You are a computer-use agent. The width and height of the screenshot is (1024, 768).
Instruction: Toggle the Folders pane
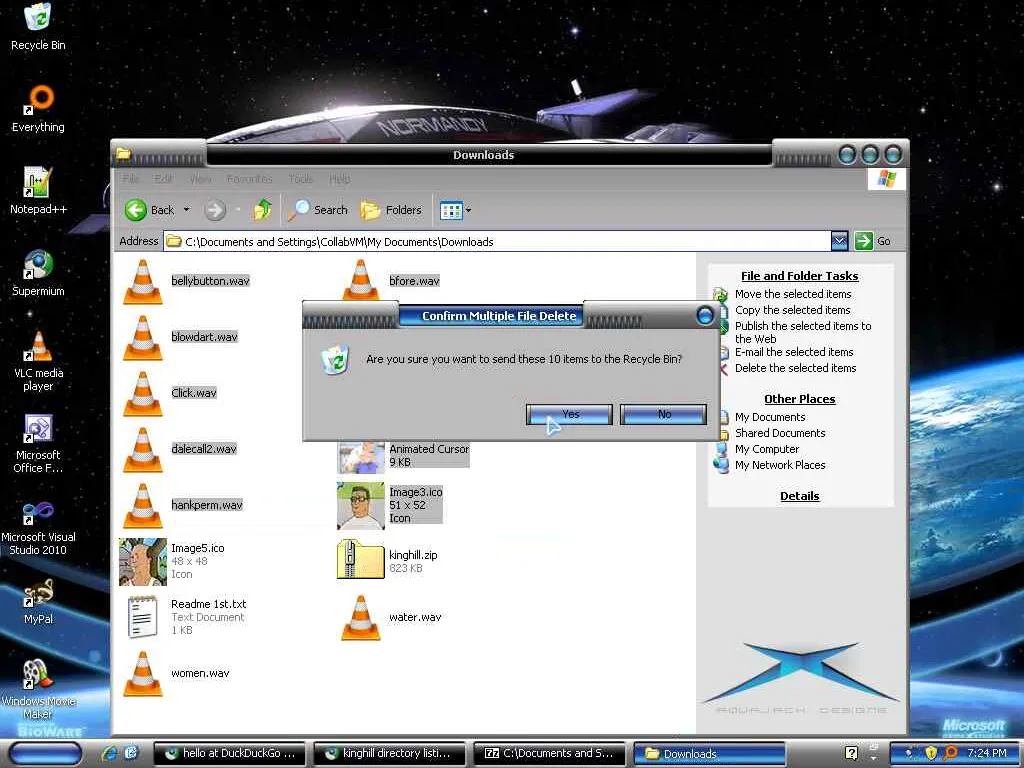(x=391, y=210)
